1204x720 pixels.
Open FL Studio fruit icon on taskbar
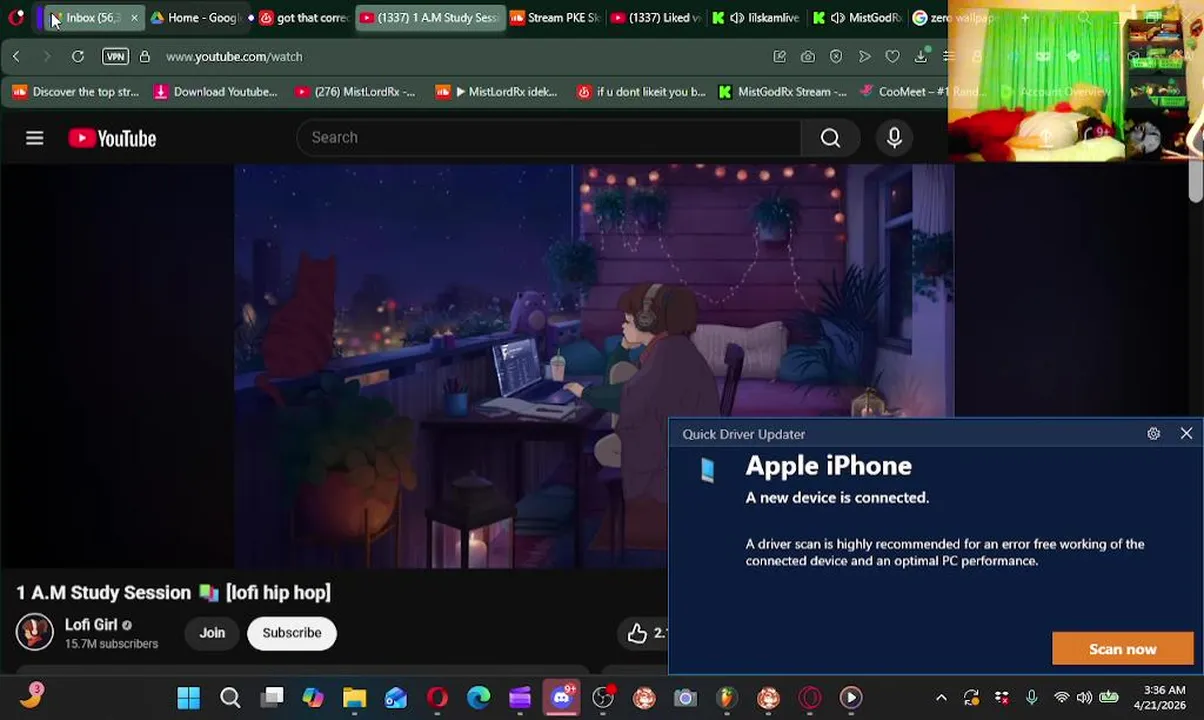click(x=727, y=698)
